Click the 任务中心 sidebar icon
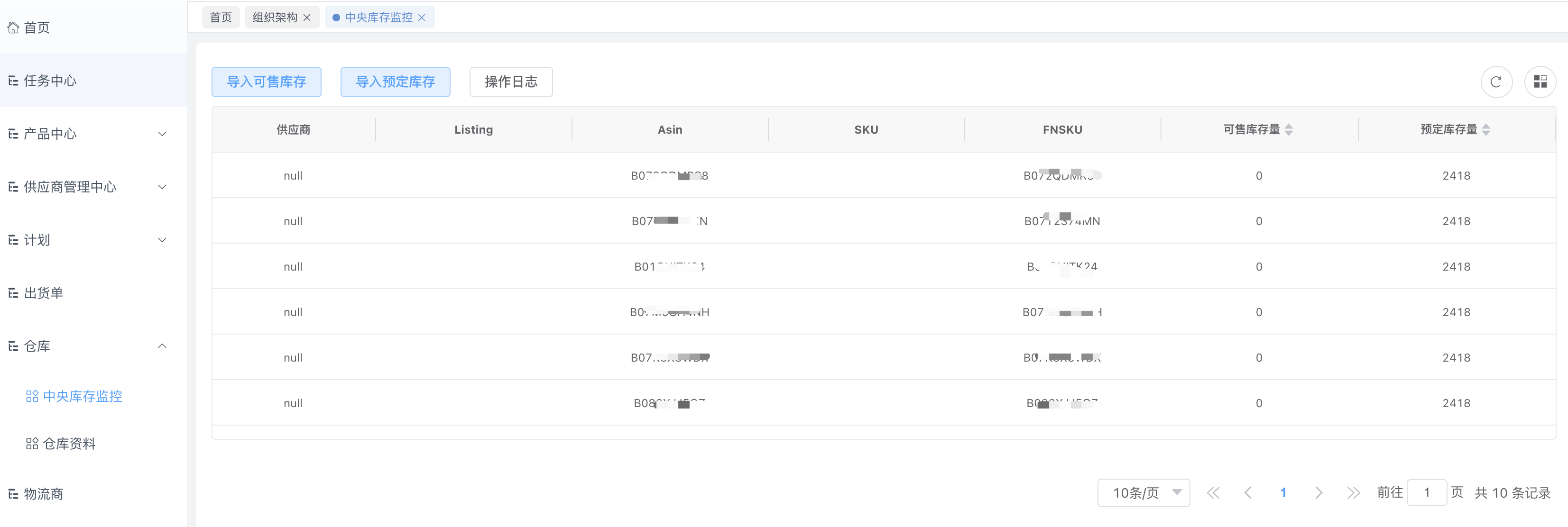The width and height of the screenshot is (1568, 527). pyautogui.click(x=13, y=80)
